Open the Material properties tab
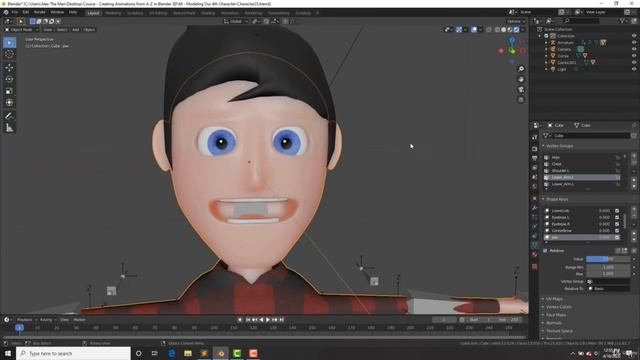 [x=535, y=254]
